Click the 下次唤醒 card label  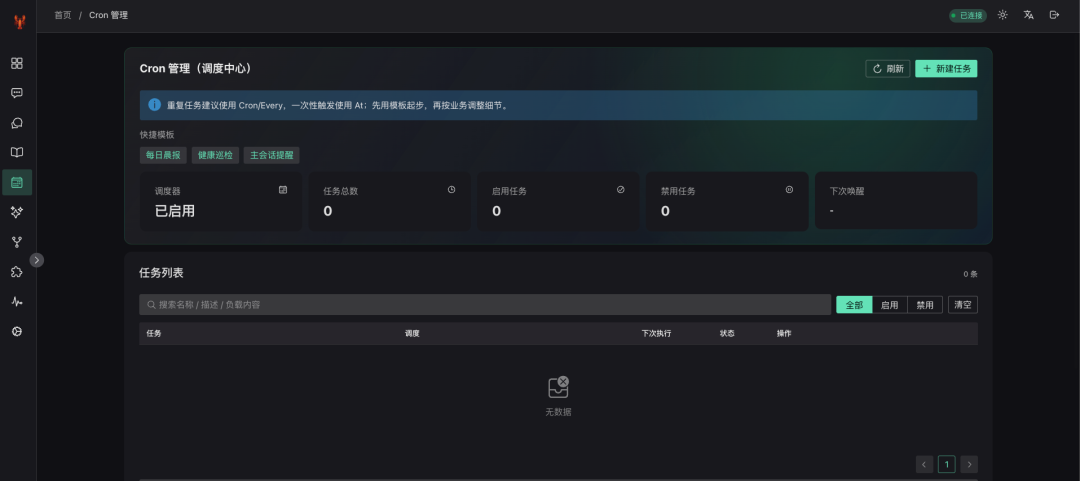(x=847, y=192)
